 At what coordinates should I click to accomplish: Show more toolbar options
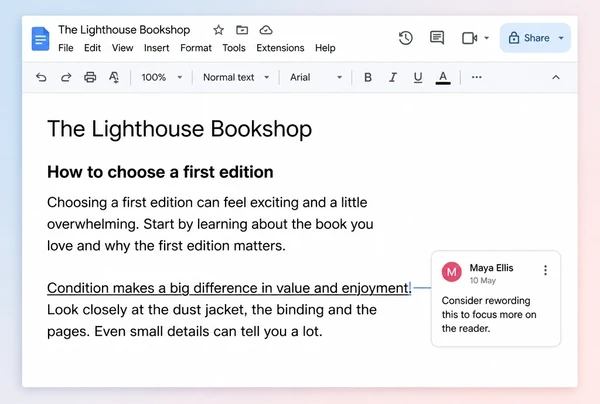point(476,77)
